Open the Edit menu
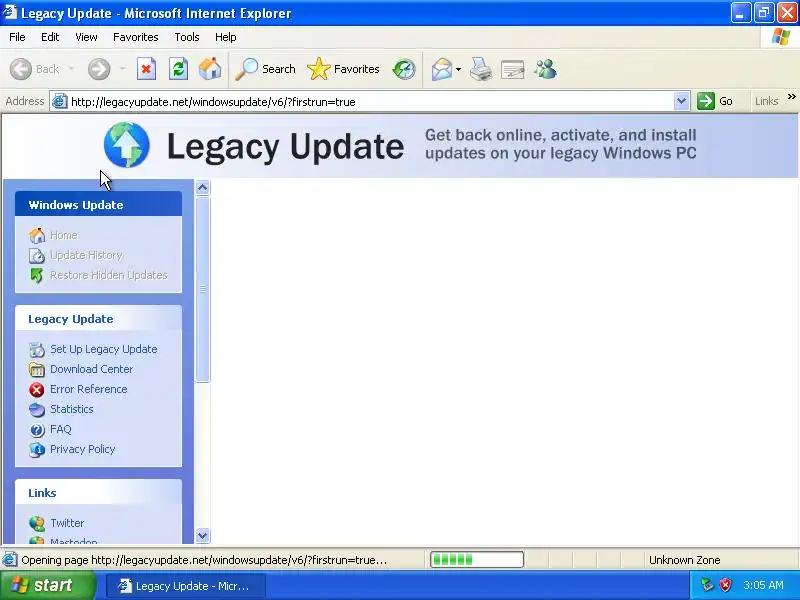The width and height of the screenshot is (800, 600). coord(50,37)
